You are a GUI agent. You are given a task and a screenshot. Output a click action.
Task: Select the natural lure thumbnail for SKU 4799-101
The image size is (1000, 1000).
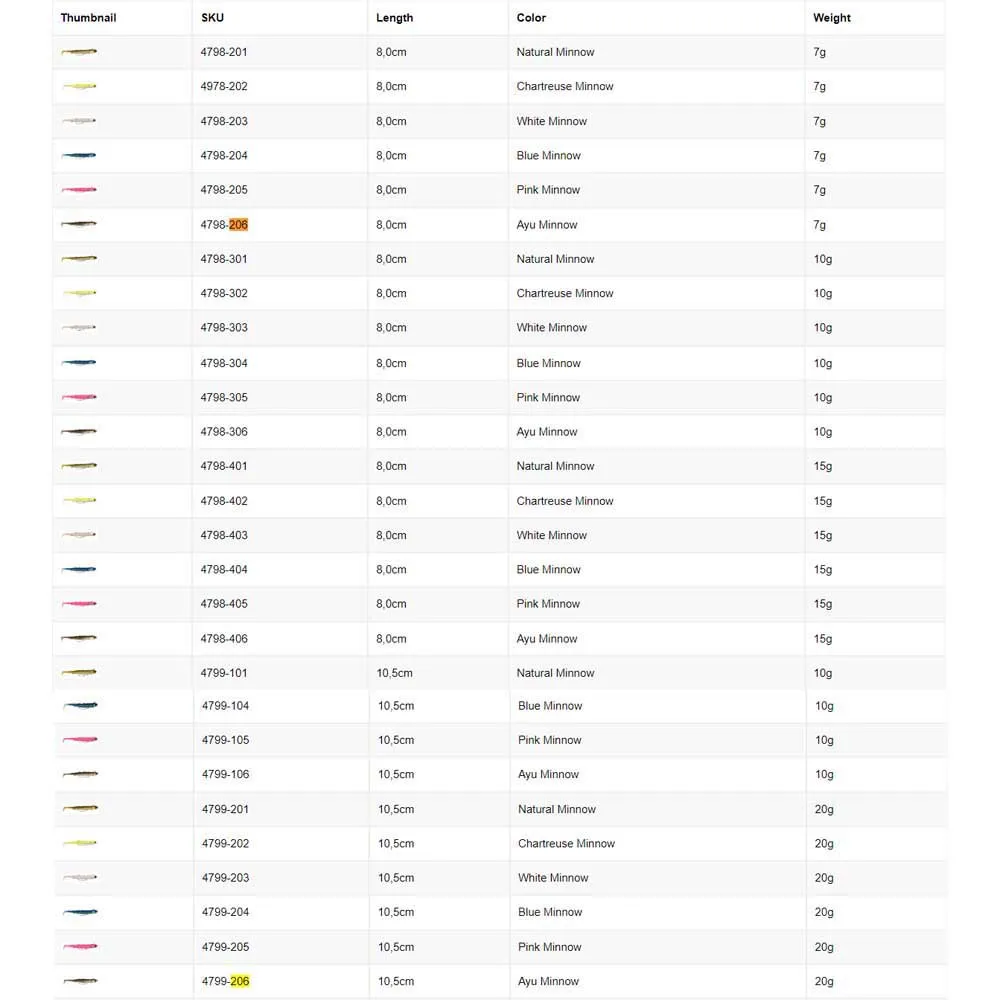(x=79, y=673)
